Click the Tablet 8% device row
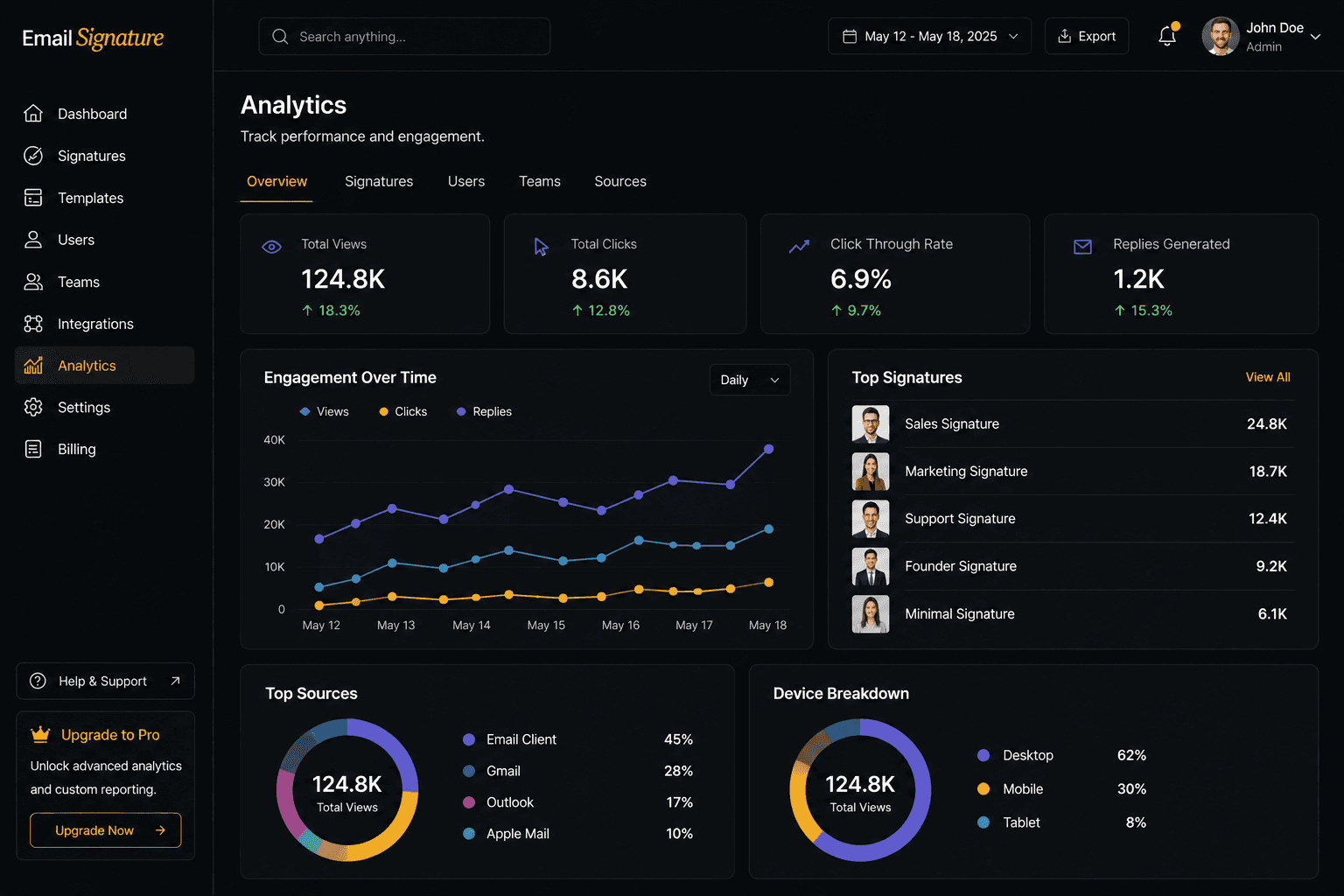The width and height of the screenshot is (1344, 896). pos(1061,822)
